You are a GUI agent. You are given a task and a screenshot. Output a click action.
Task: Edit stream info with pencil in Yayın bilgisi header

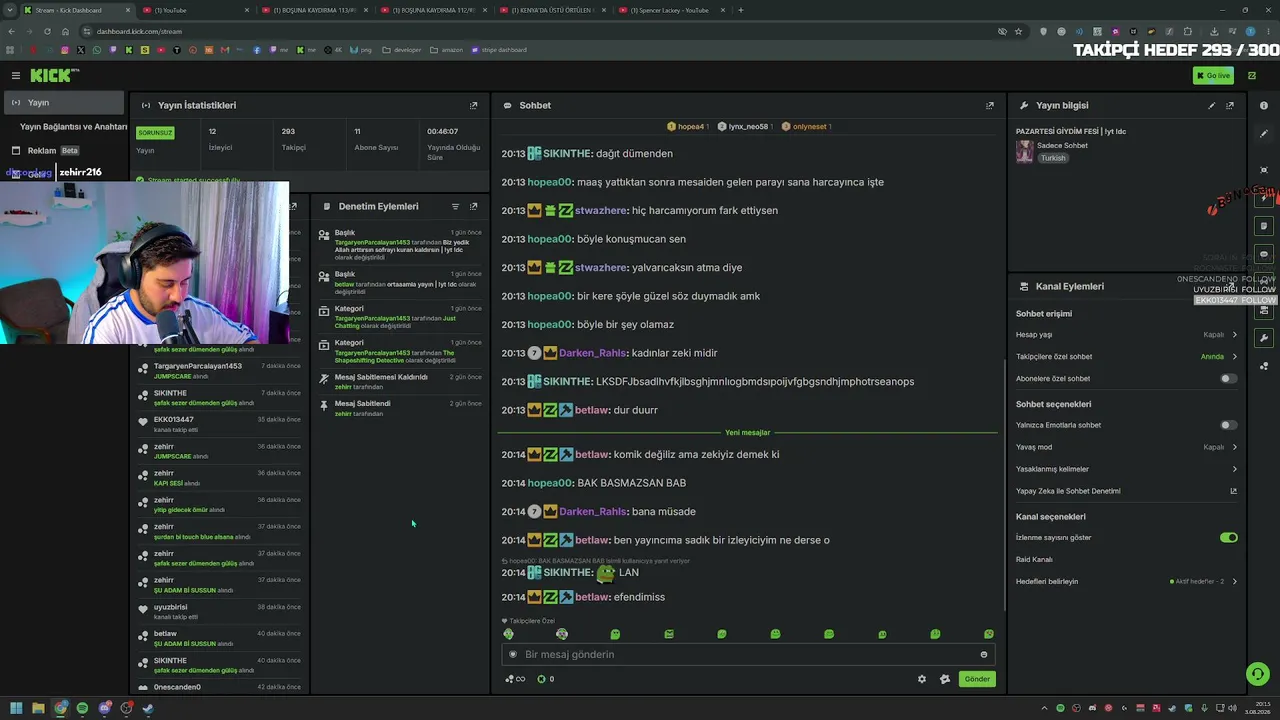[1212, 105]
